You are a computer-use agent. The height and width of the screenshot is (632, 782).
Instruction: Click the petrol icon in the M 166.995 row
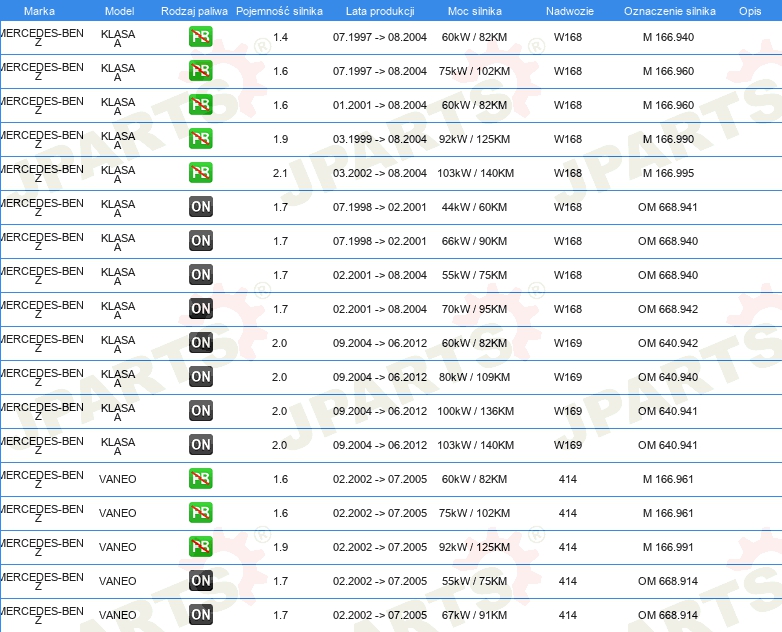pyautogui.click(x=200, y=173)
